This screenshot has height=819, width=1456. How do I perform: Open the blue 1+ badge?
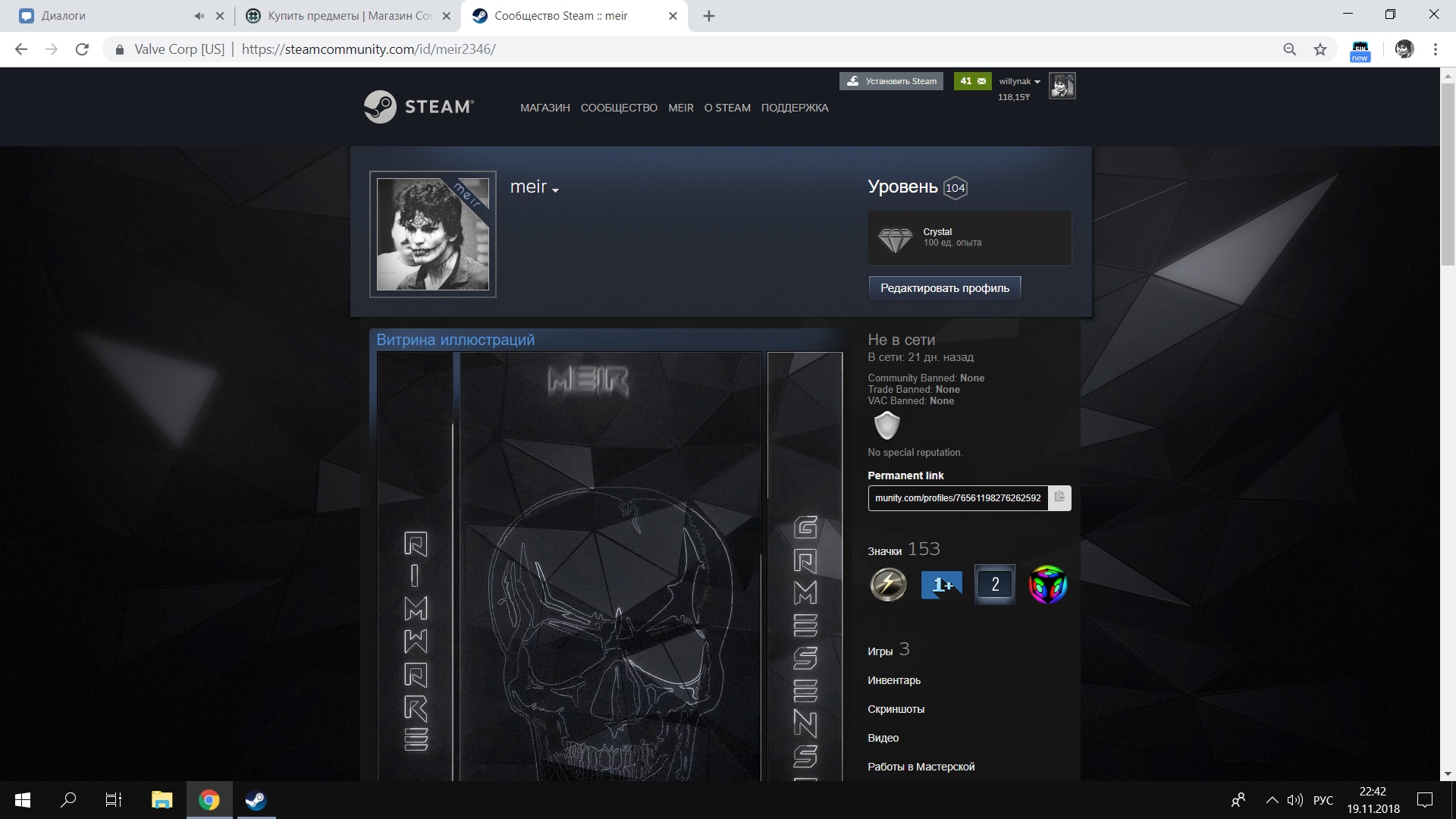(941, 585)
